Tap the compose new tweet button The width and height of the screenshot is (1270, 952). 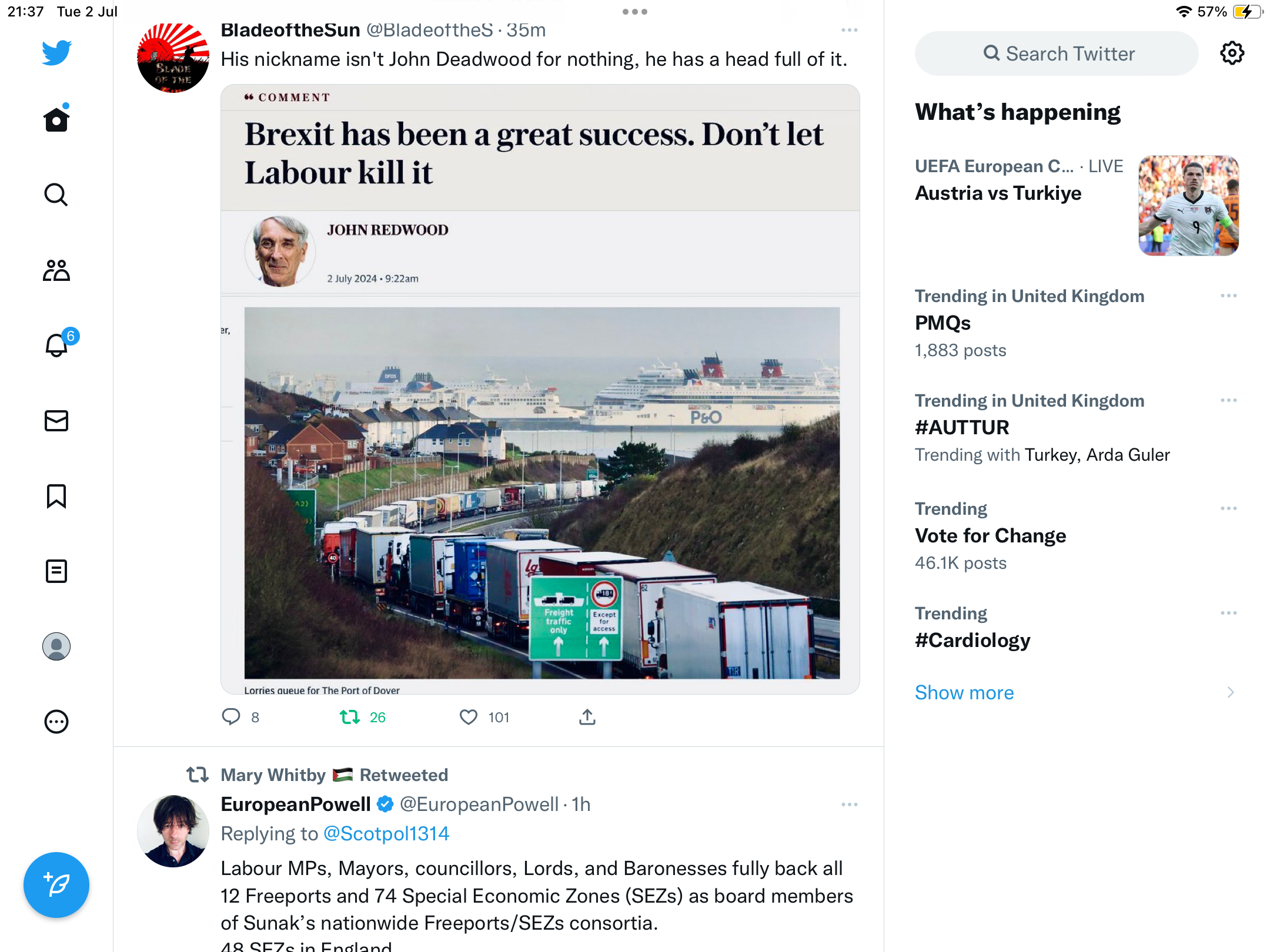pos(56,884)
